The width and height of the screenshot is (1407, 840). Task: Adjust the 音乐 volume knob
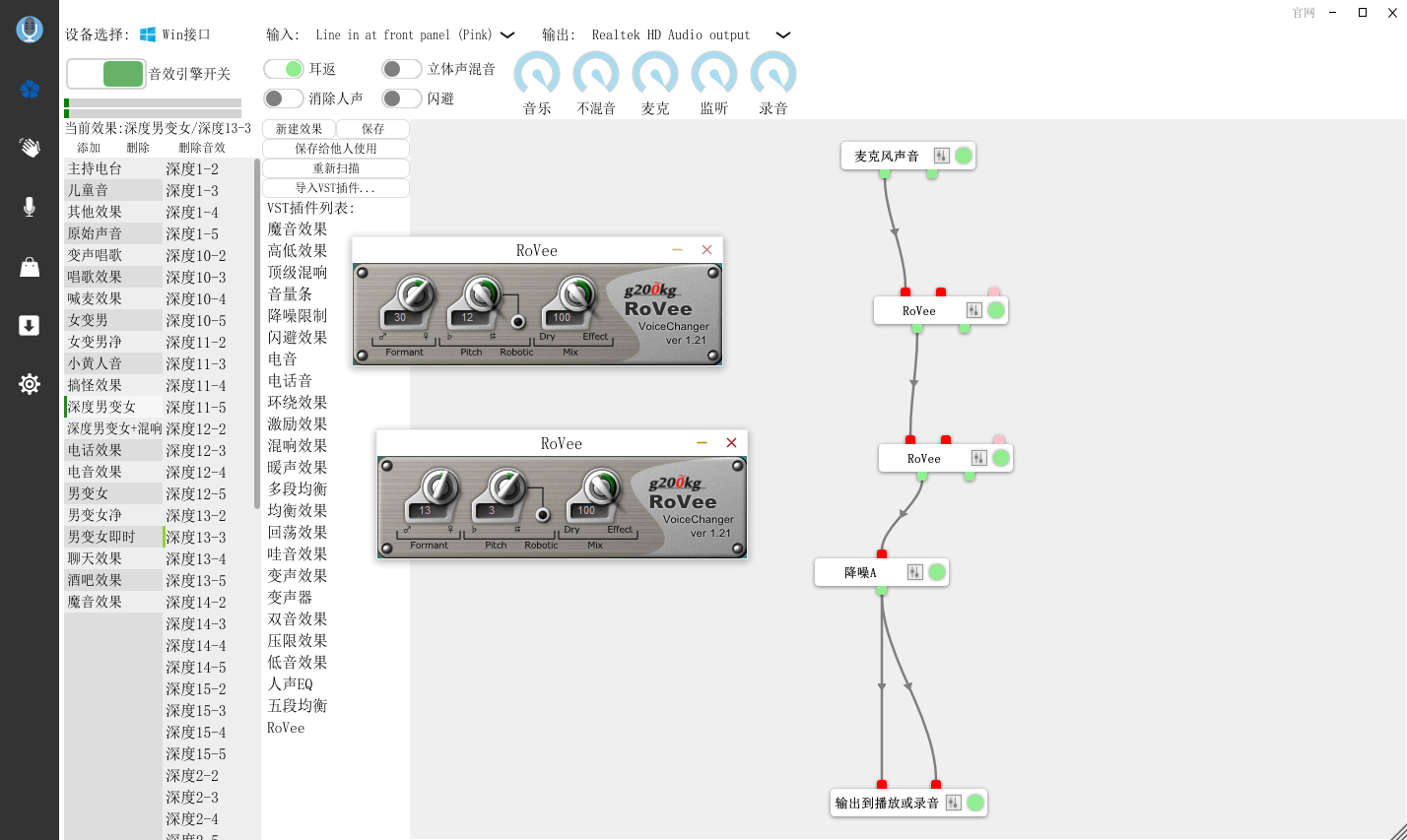537,74
